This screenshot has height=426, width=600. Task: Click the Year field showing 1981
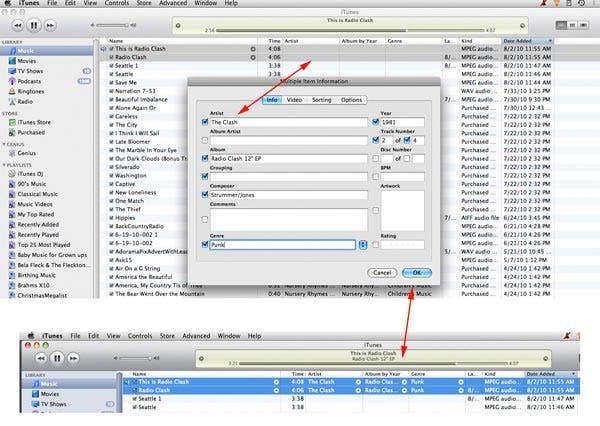click(403, 122)
